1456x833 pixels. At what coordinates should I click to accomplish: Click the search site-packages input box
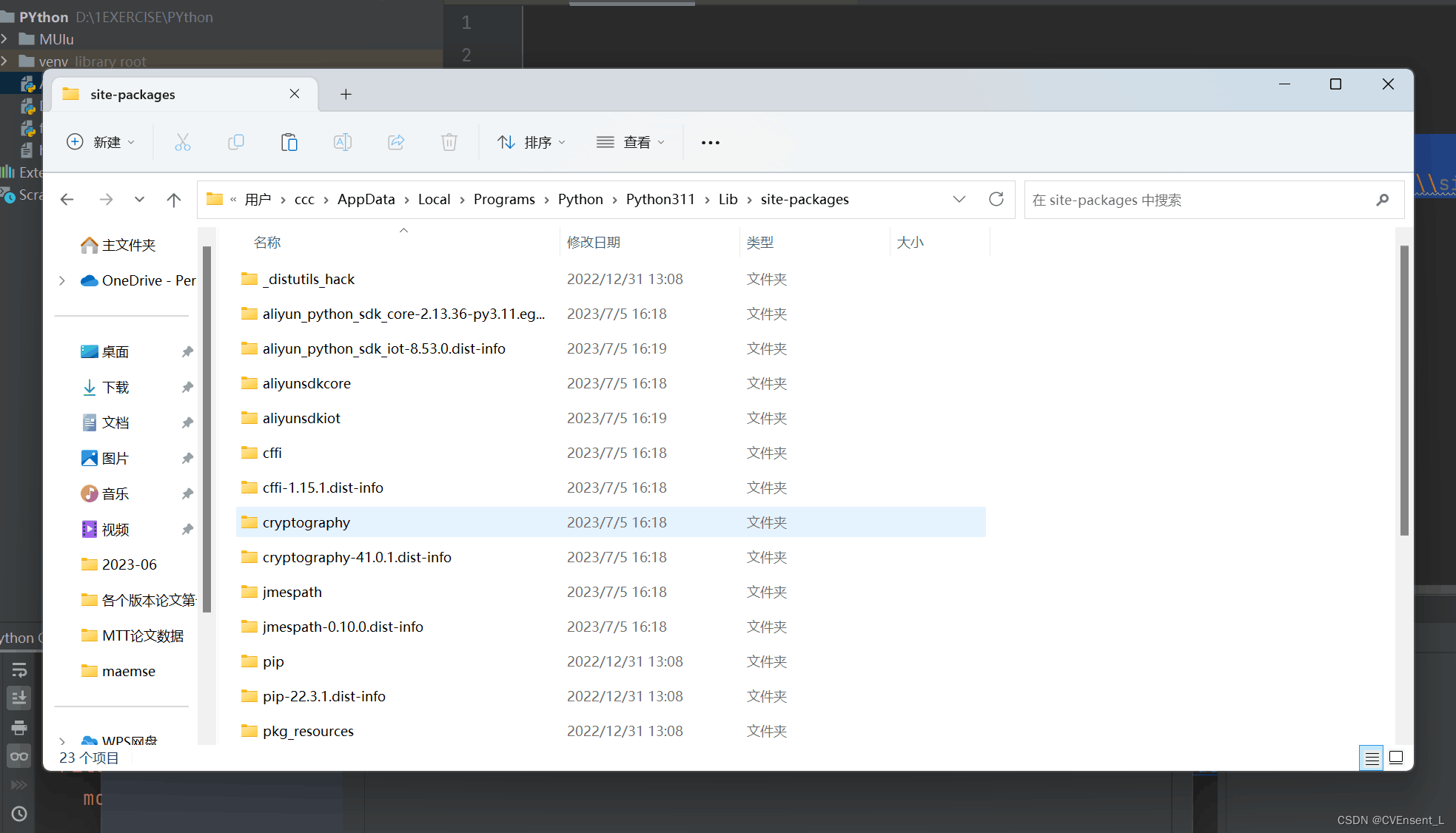tap(1199, 200)
